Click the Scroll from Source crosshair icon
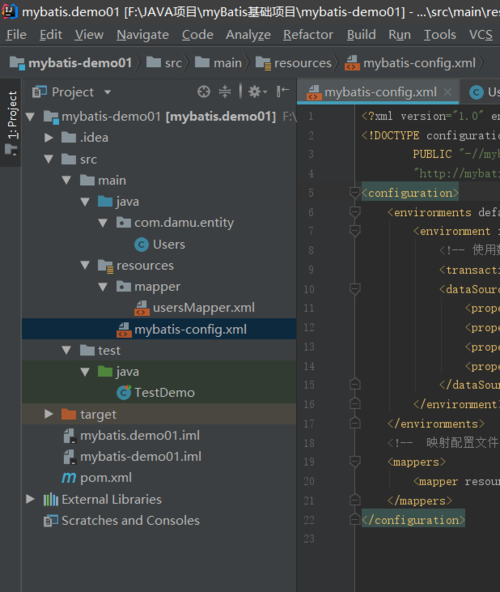 [x=204, y=92]
